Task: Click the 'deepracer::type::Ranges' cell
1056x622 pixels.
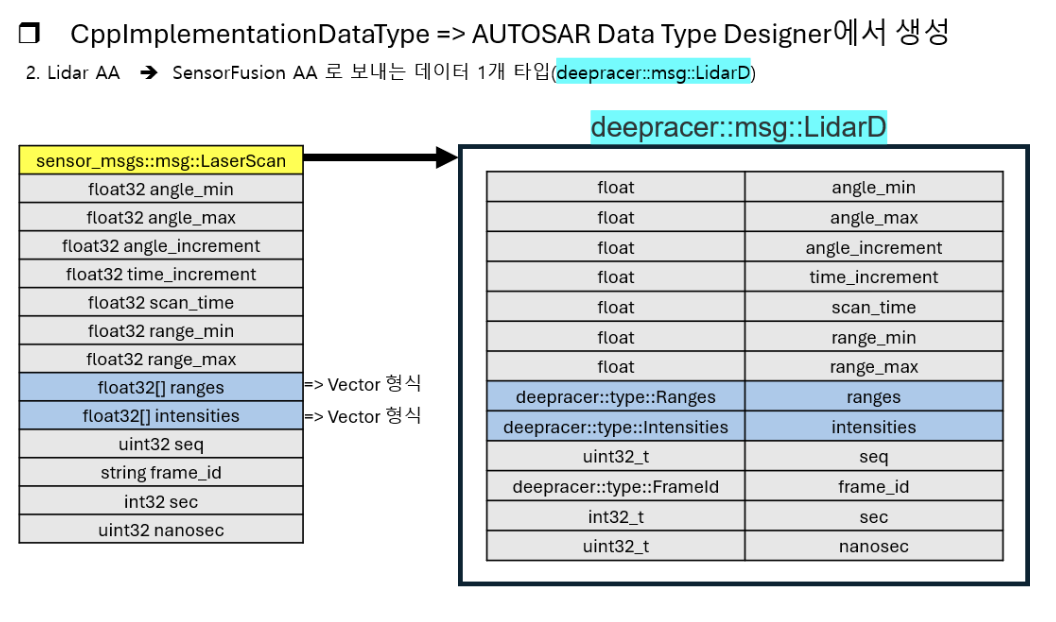Action: [616, 396]
